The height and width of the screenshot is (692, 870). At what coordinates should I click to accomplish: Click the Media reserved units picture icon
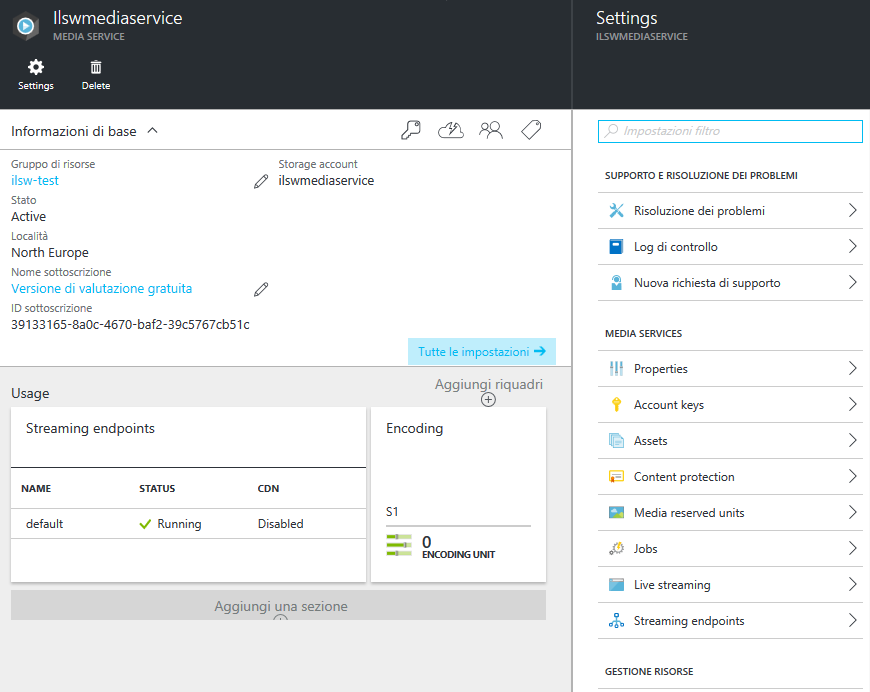[616, 512]
